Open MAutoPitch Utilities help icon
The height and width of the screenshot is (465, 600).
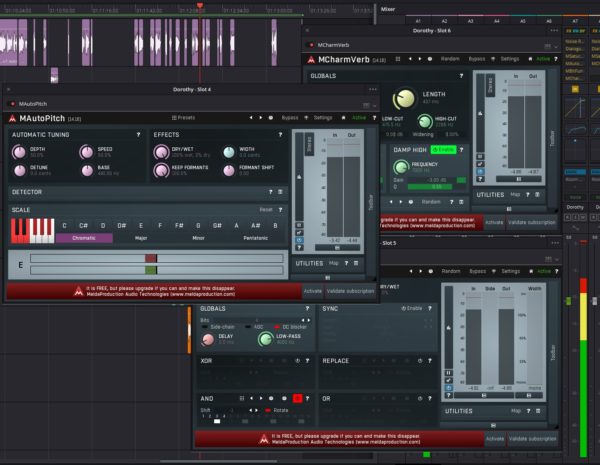click(x=346, y=263)
